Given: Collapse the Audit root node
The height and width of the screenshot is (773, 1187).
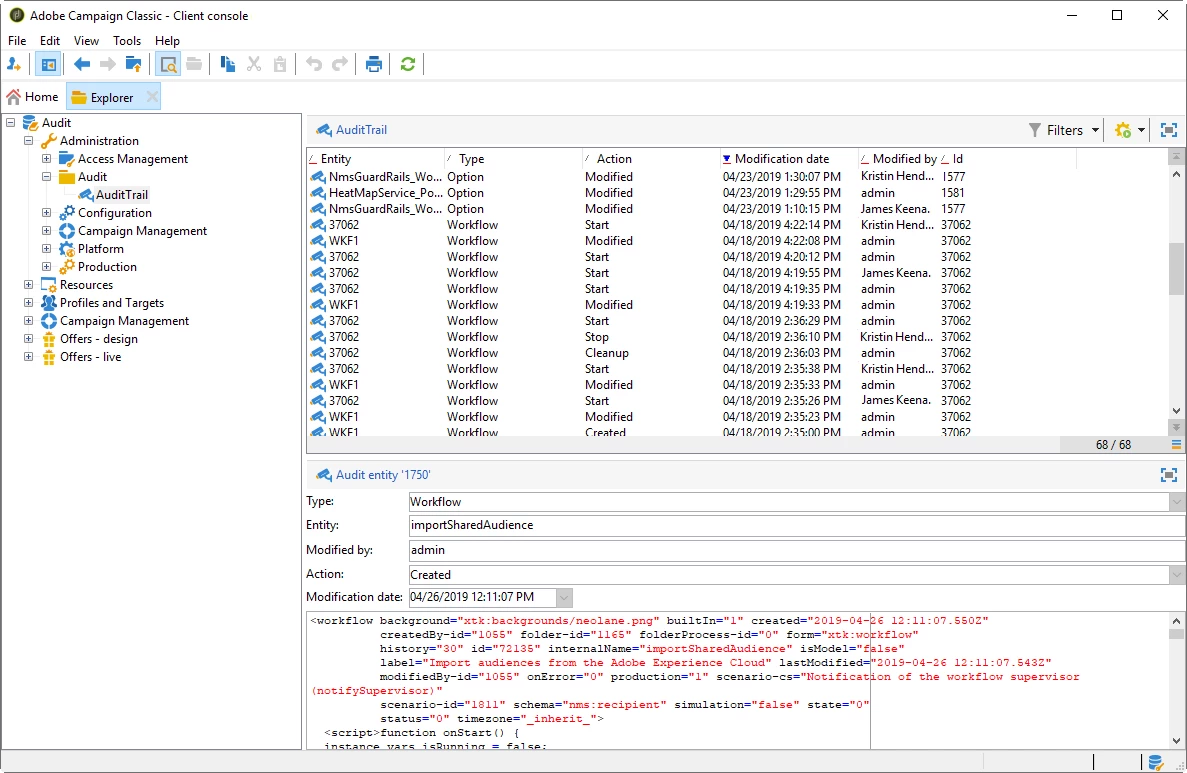Looking at the screenshot, I should (x=11, y=123).
